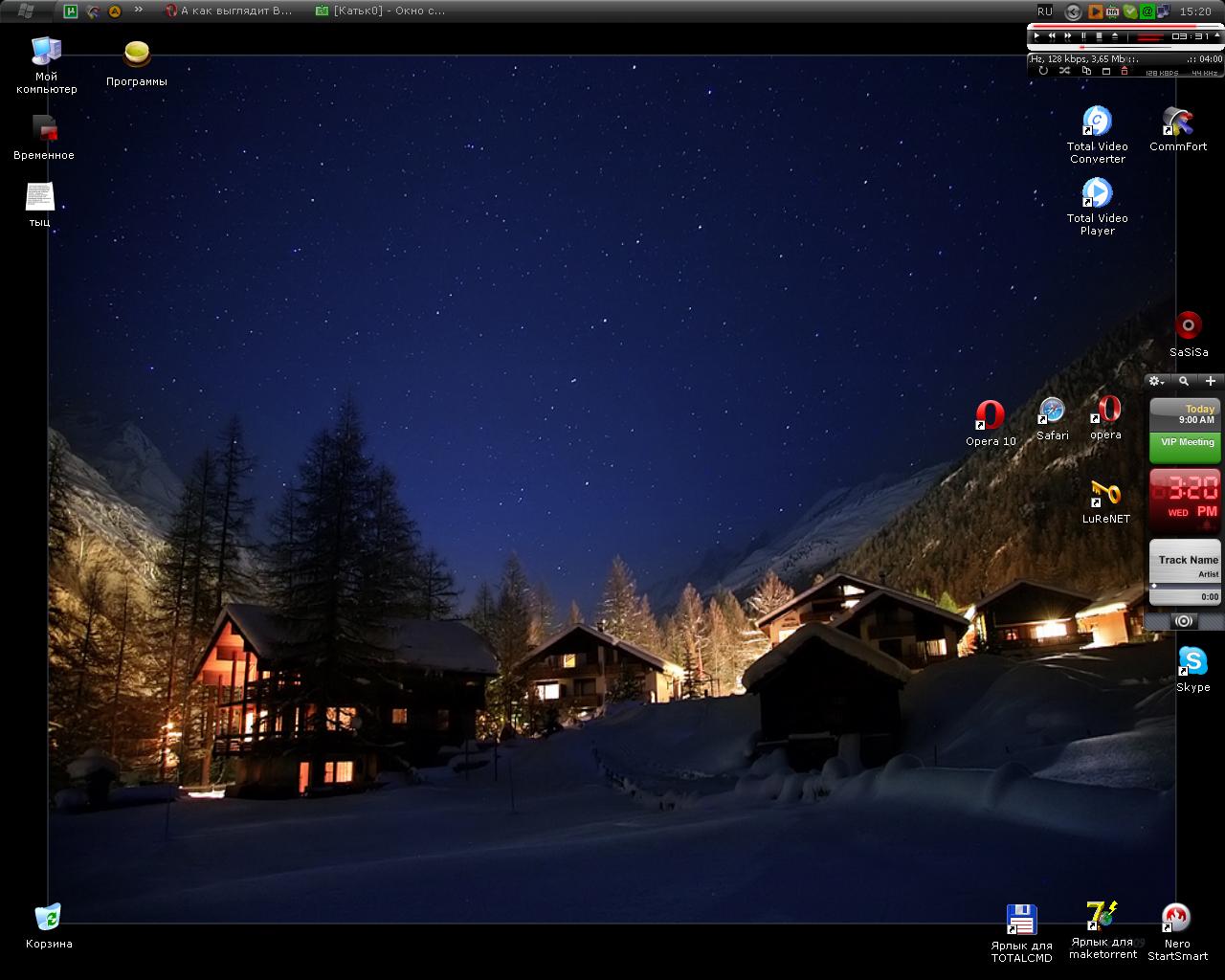Screen dimensions: 1225x980
Task: Open Skype desktop shortcut
Action: point(1192,662)
